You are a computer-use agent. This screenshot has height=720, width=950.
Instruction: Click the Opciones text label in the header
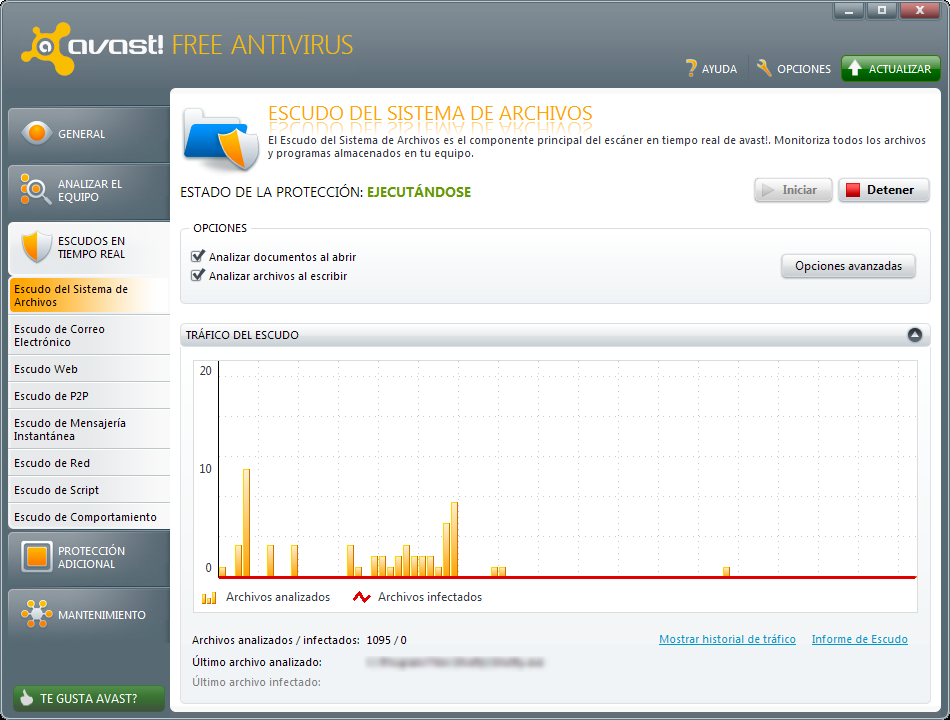[x=804, y=69]
